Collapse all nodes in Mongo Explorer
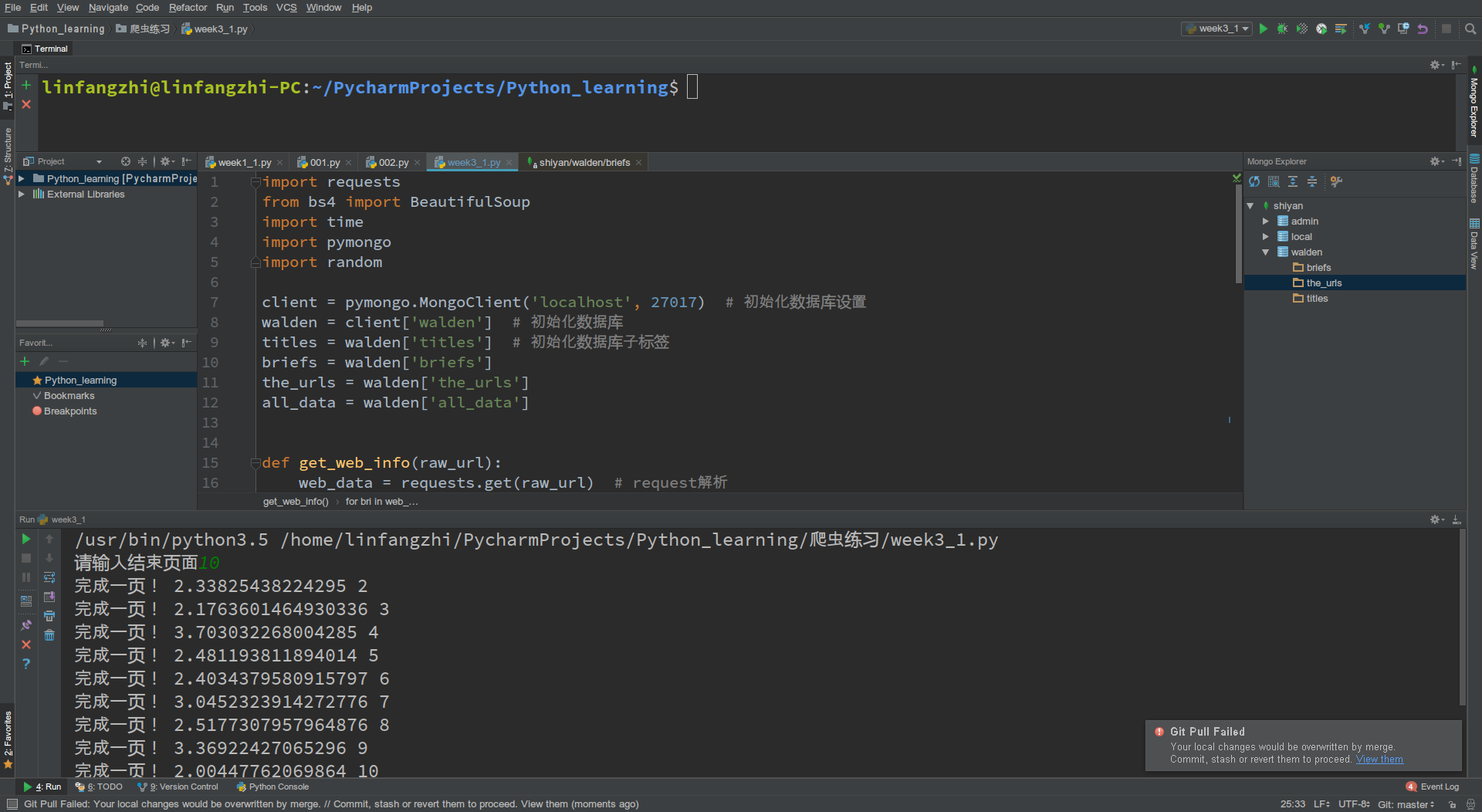Image resolution: width=1482 pixels, height=812 pixels. point(1312,181)
